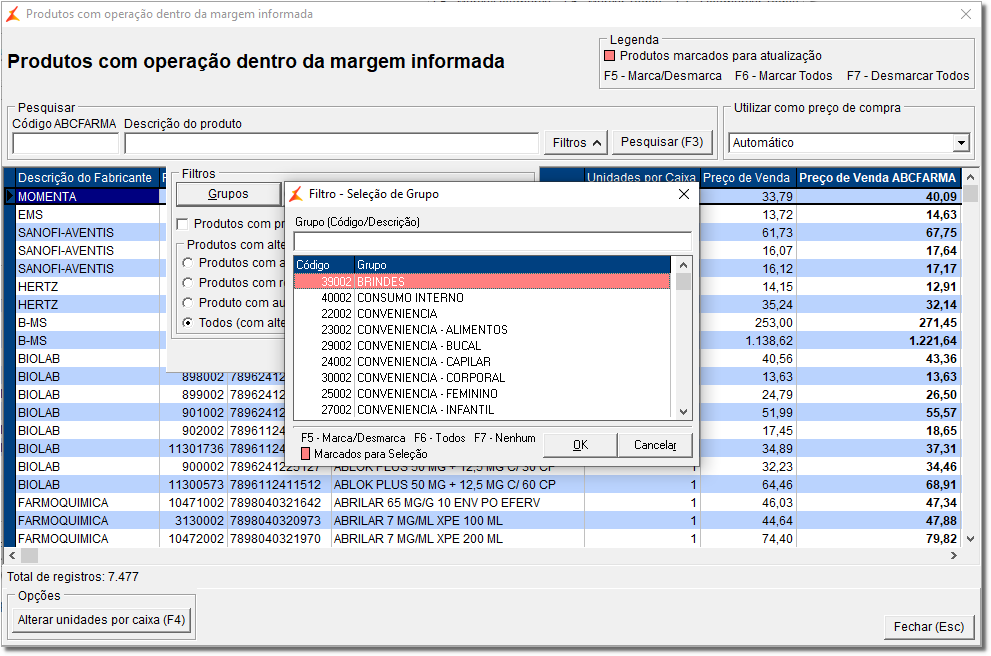Viewport: 991px width, 656px height.
Task: Click the group list scroll up arrow
Action: click(x=683, y=265)
